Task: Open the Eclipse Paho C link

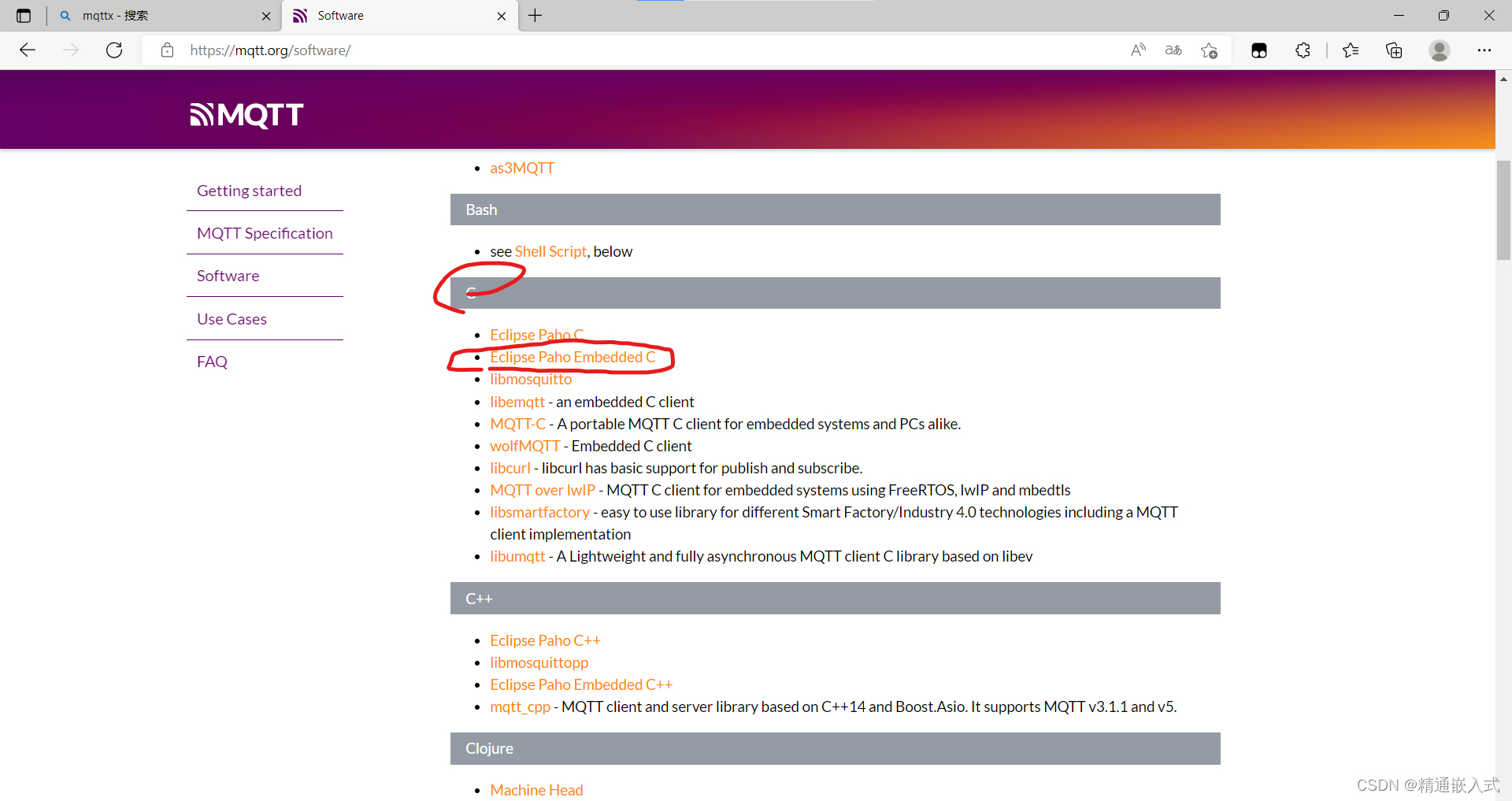Action: [x=537, y=335]
